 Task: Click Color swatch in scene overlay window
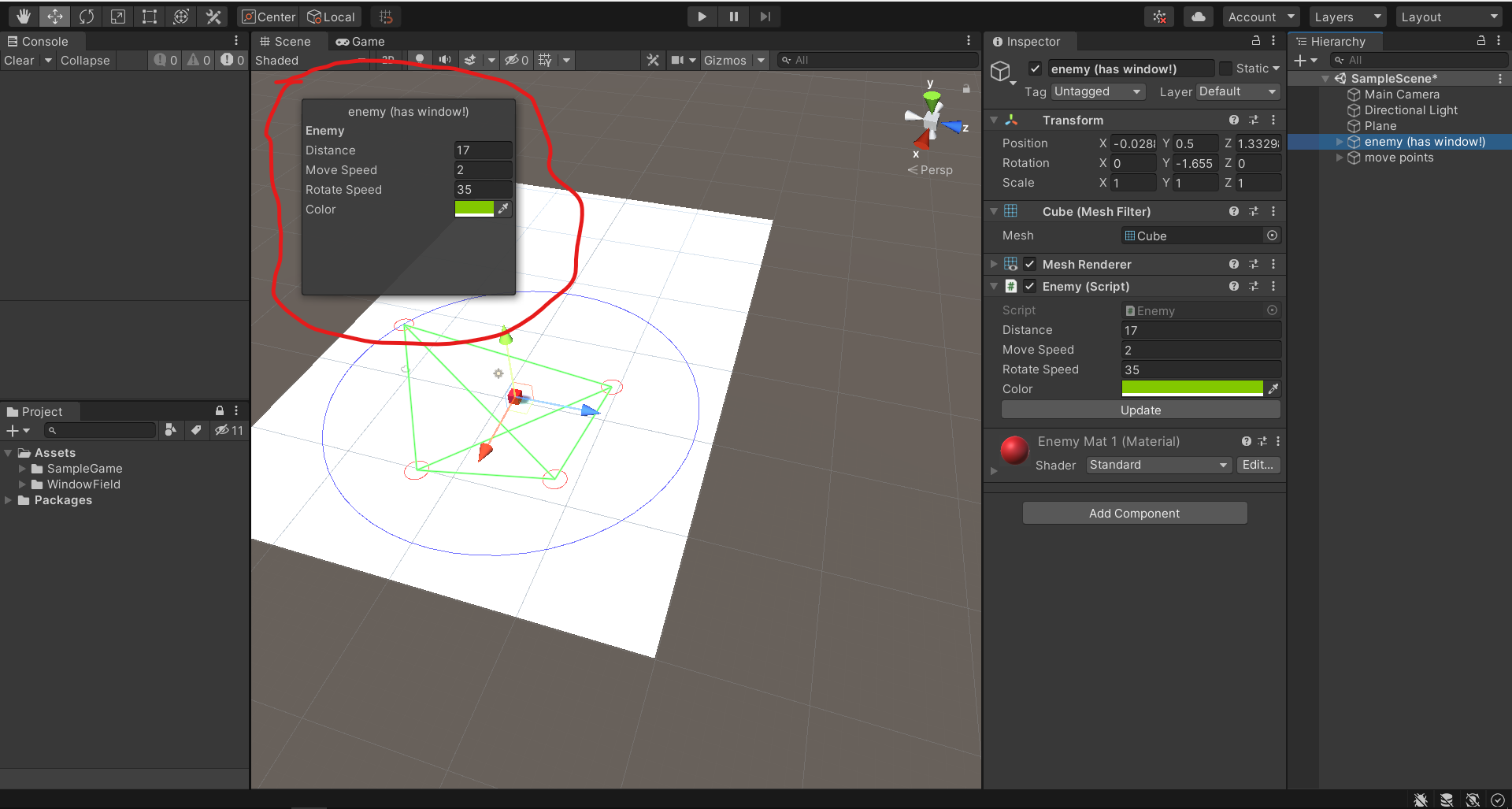tap(474, 209)
